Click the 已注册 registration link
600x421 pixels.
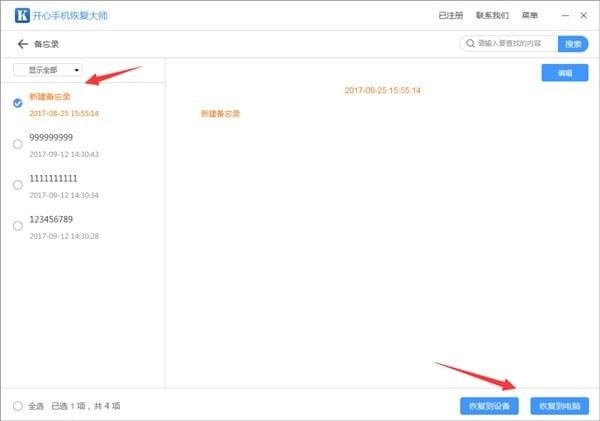451,16
